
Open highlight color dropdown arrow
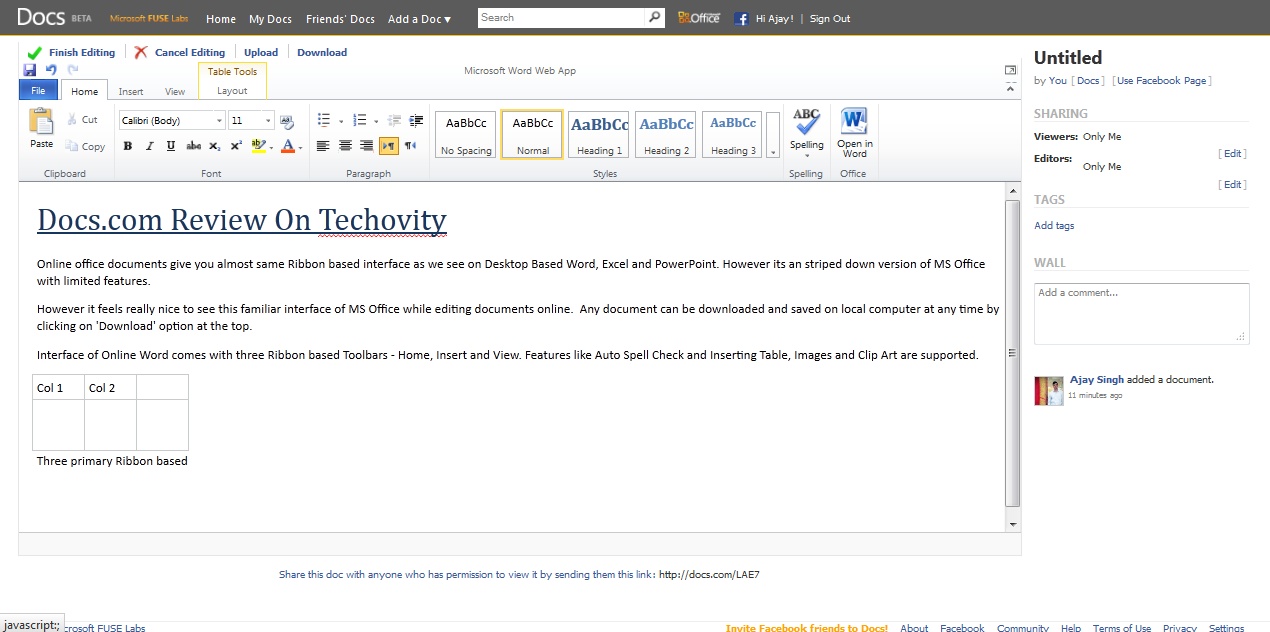(271, 147)
